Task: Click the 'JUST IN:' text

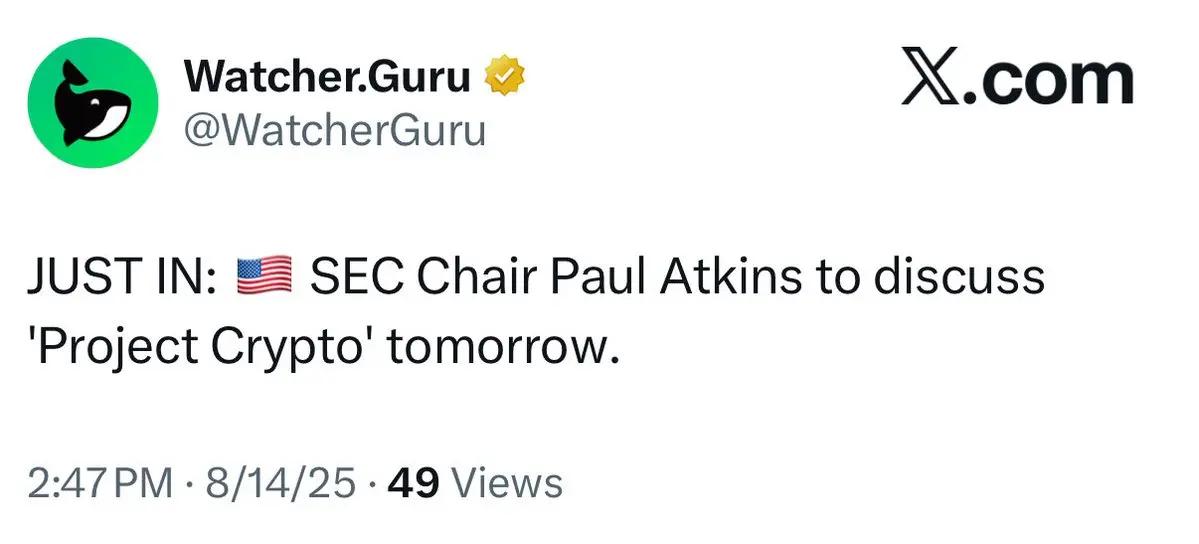Action: 121,277
